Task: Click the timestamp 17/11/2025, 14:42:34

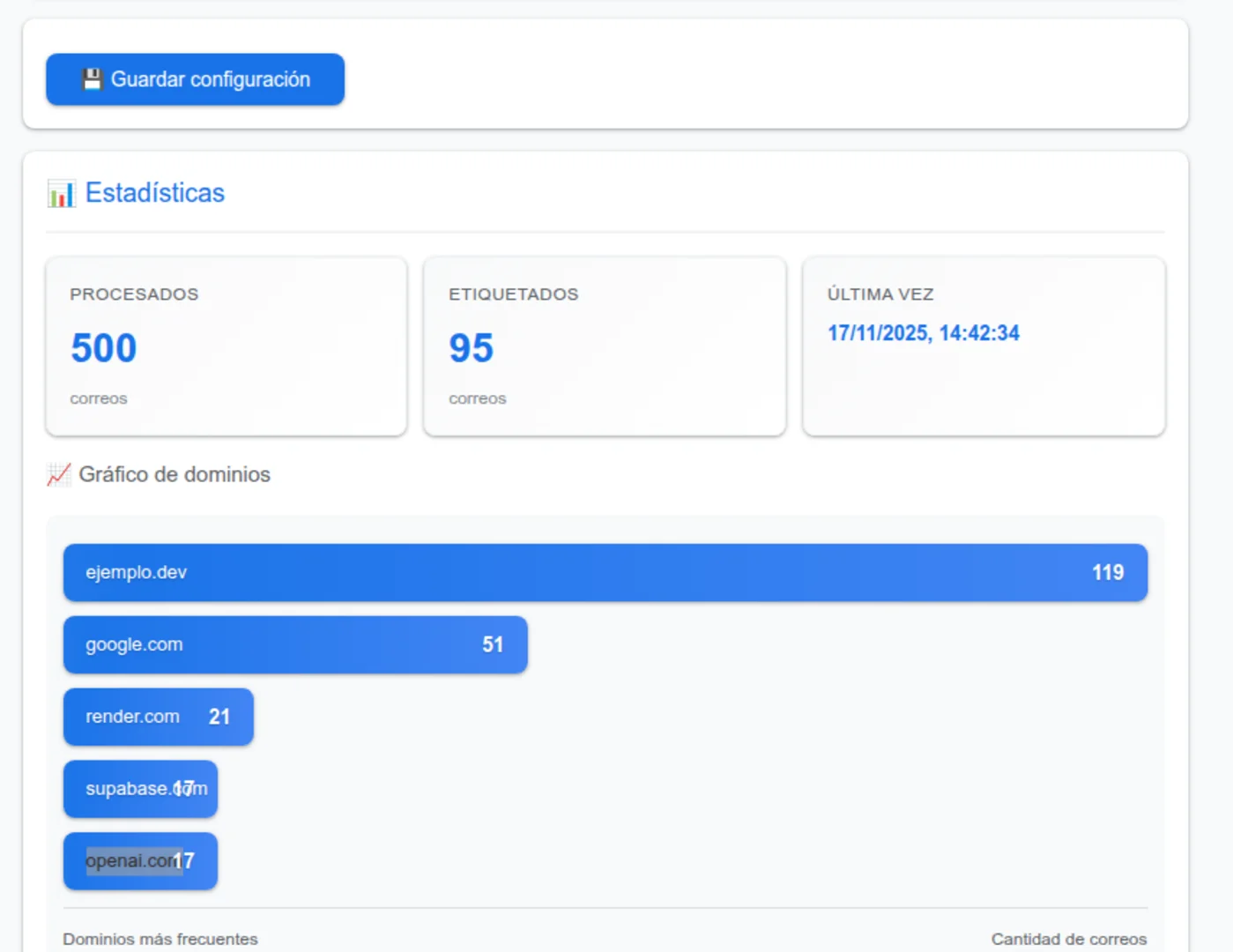Action: pyautogui.click(x=924, y=333)
